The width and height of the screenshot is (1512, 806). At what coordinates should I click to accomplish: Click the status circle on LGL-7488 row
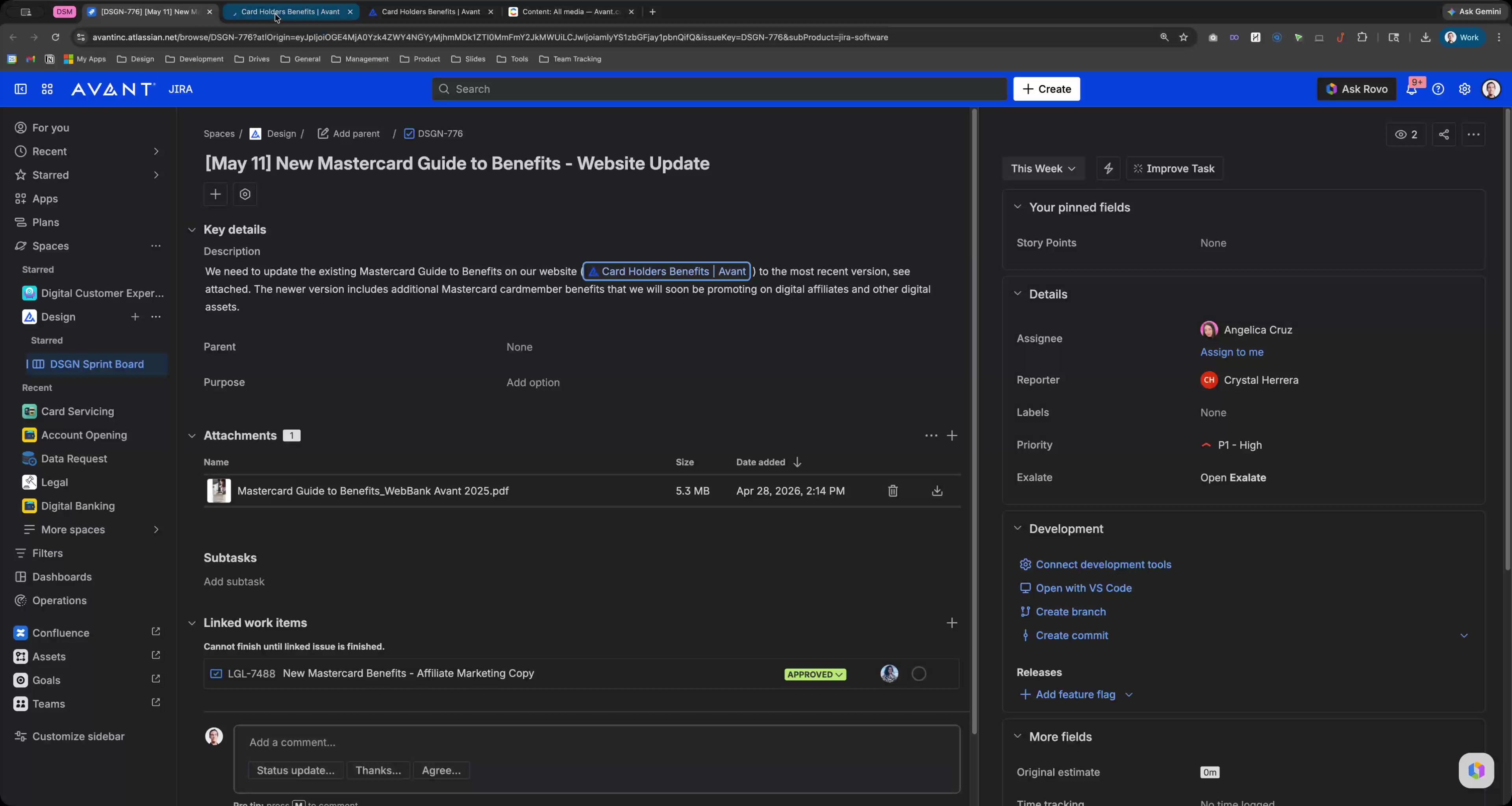pyautogui.click(x=919, y=674)
